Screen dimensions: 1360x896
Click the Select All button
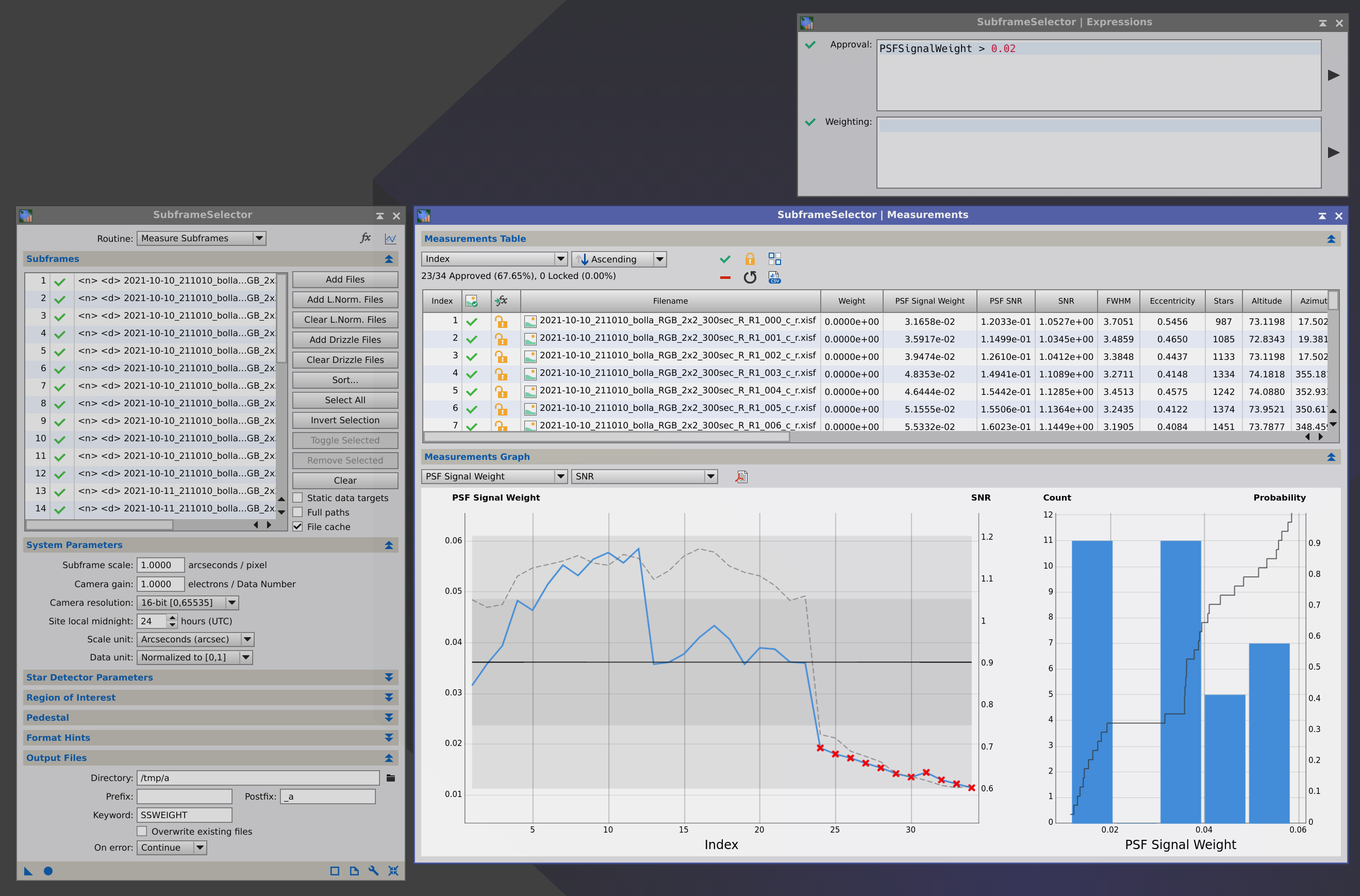(345, 400)
